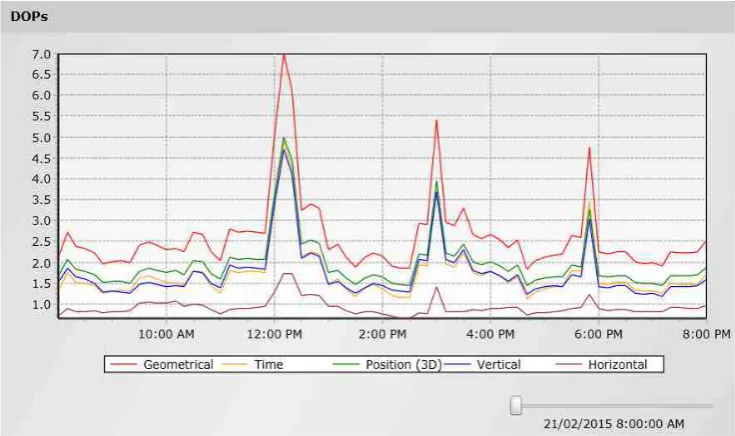This screenshot has height=436, width=735.
Task: Click the 21/02/2015 8:00:00 AM timestamp
Action: click(x=614, y=424)
